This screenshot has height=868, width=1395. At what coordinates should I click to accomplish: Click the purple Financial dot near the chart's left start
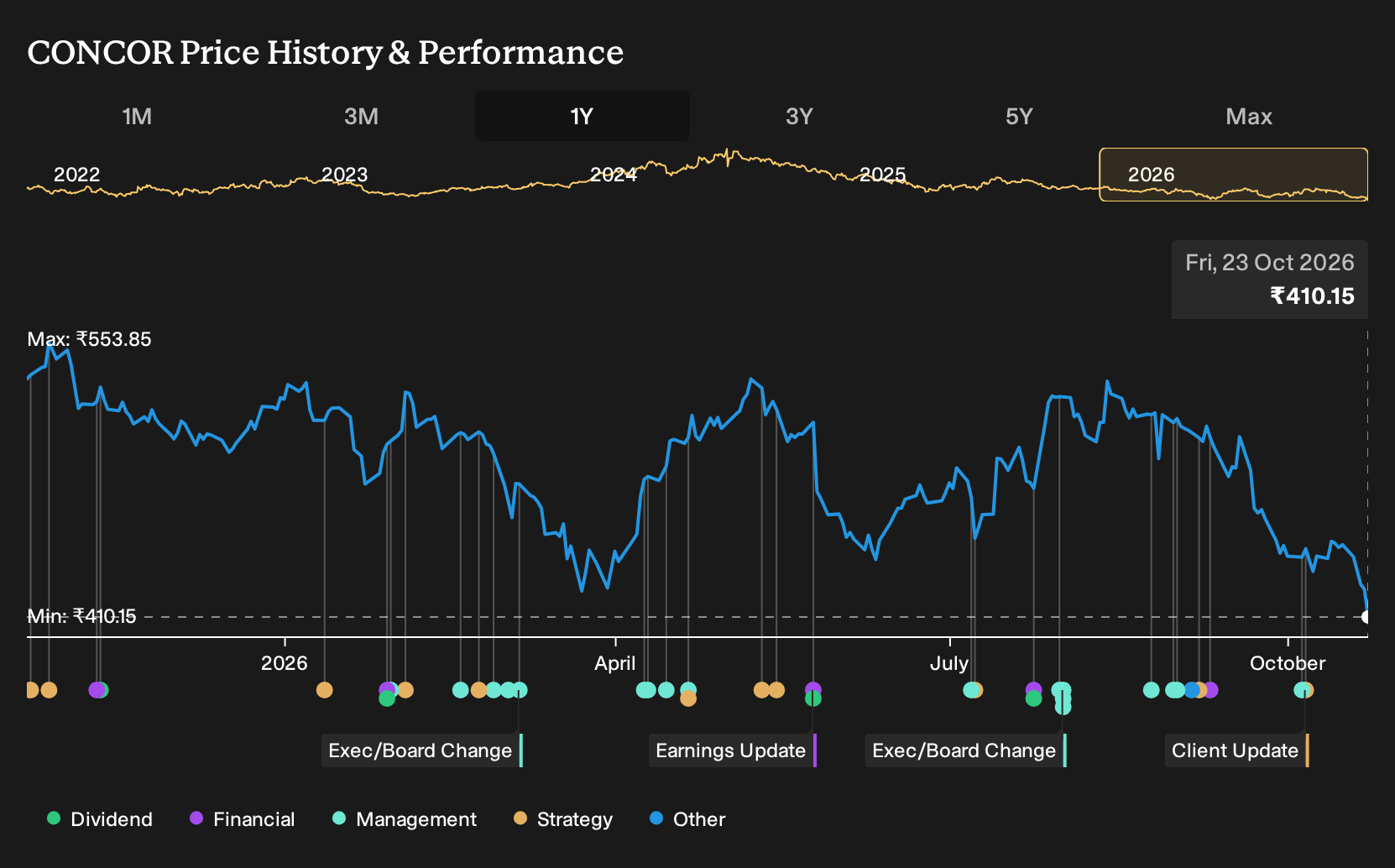(x=96, y=690)
